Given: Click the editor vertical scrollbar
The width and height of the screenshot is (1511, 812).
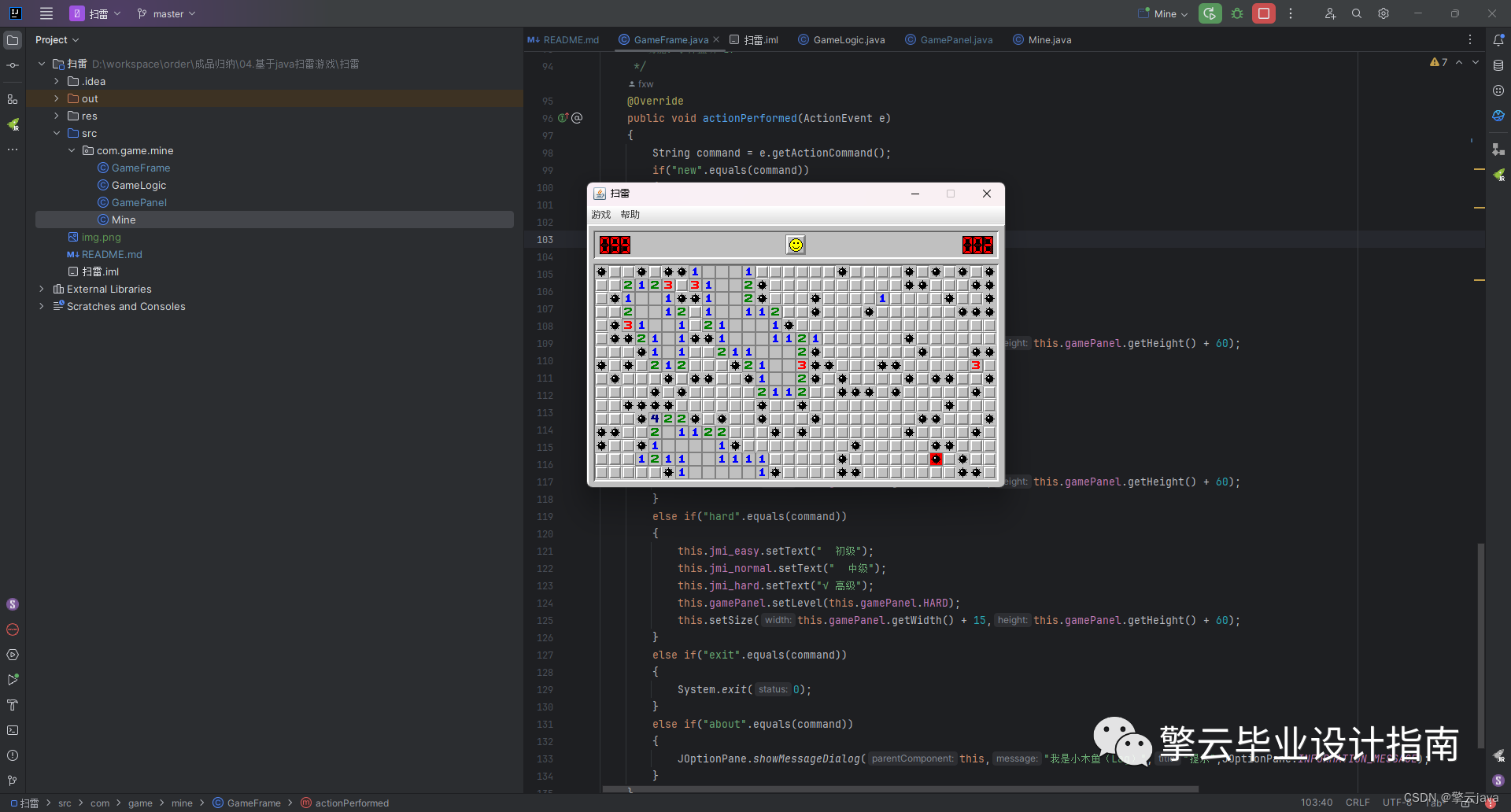Looking at the screenshot, I should pos(1480,645).
